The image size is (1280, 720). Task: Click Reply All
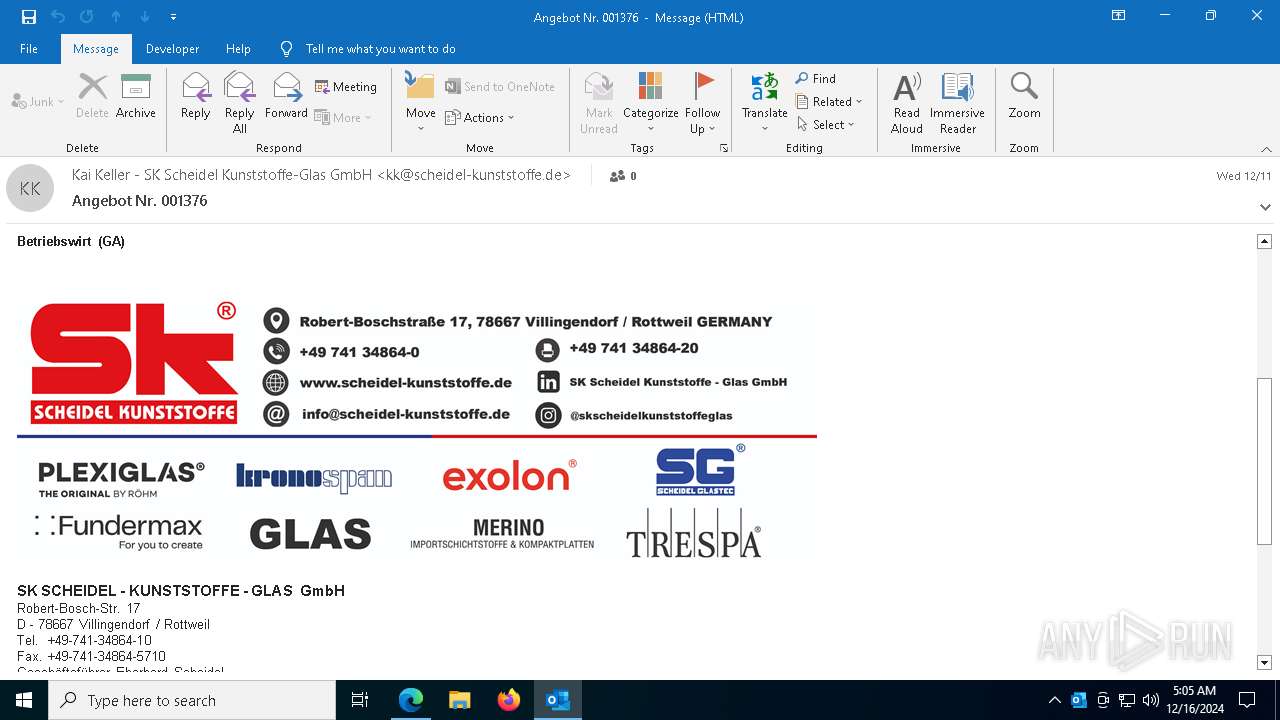(240, 103)
